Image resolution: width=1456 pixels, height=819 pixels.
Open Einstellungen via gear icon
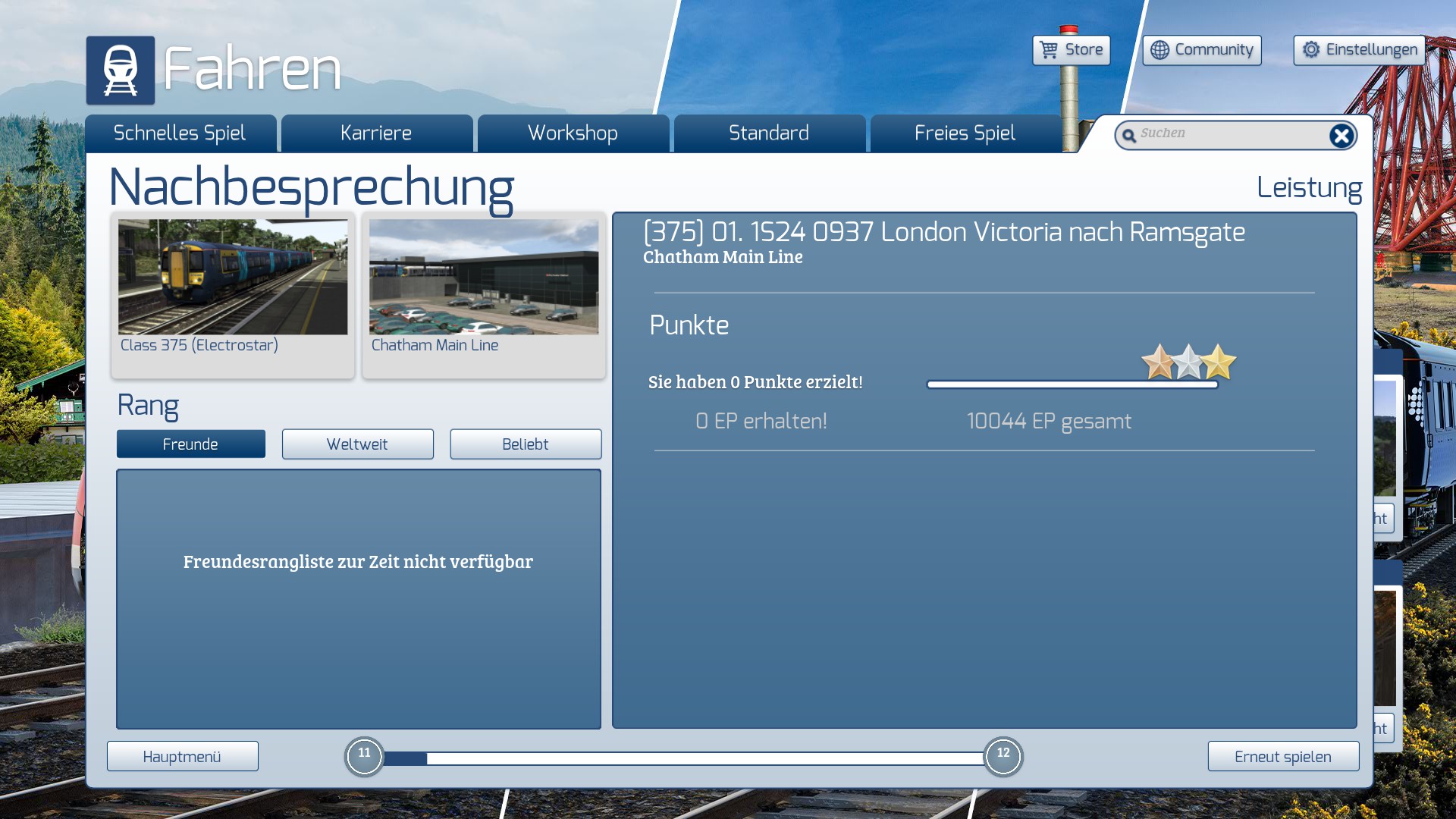[x=1311, y=50]
